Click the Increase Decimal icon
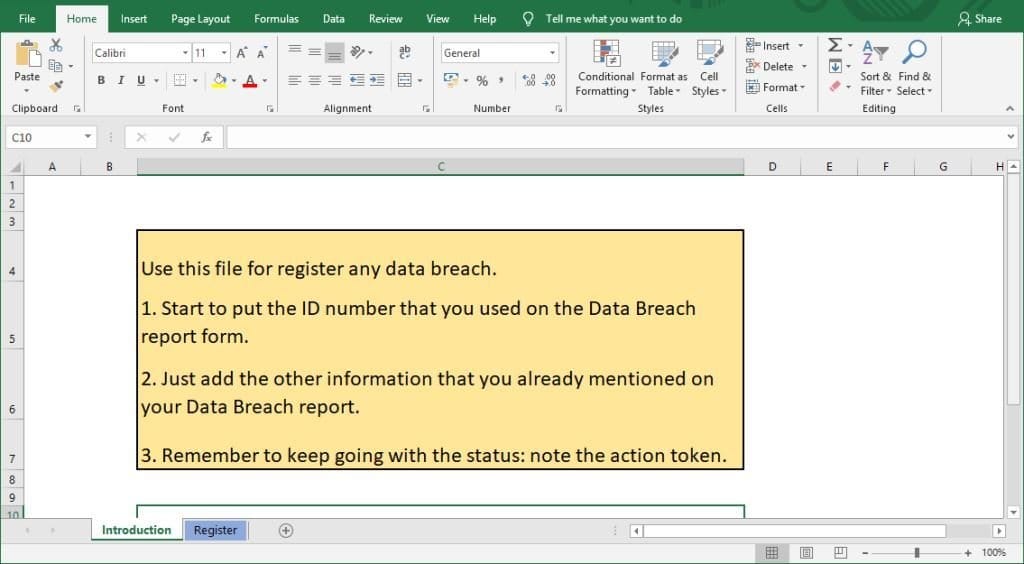 pyautogui.click(x=529, y=80)
